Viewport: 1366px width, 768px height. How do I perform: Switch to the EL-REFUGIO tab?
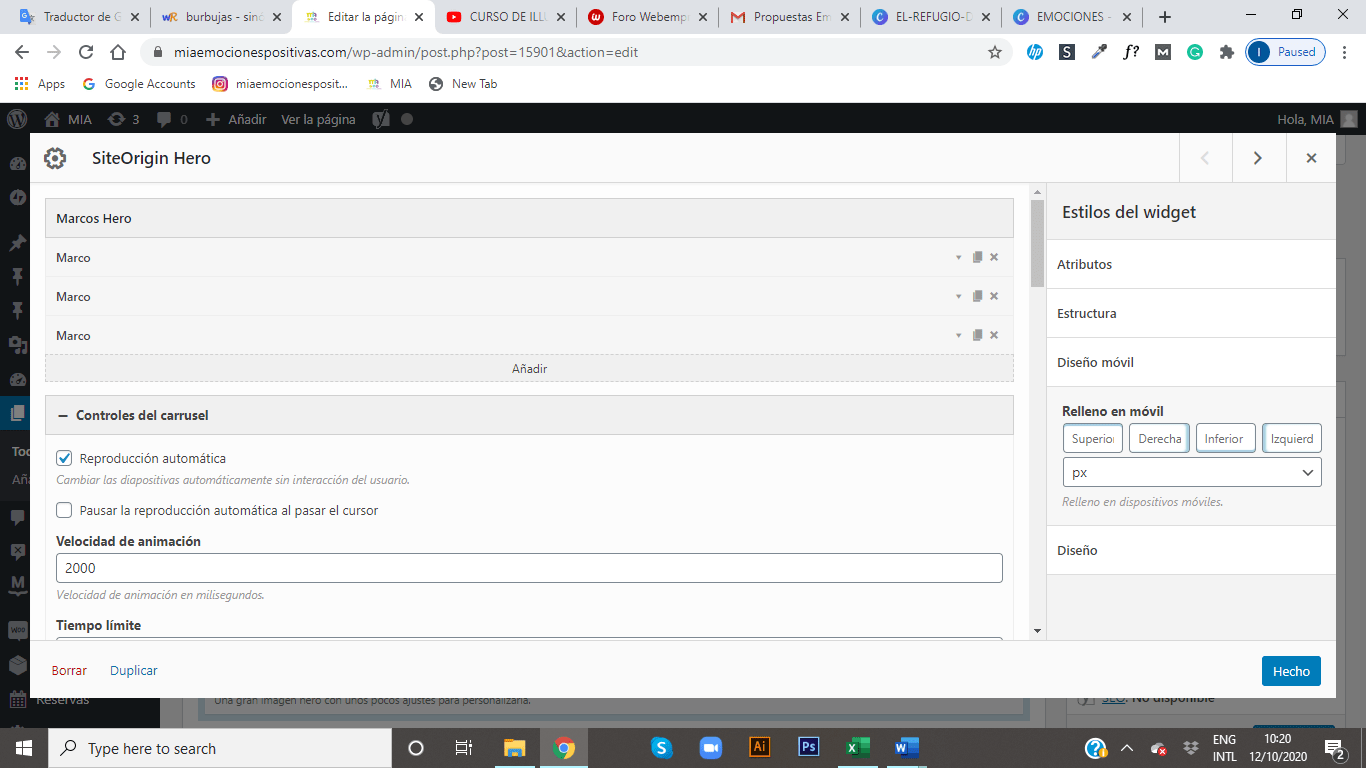pos(932,17)
